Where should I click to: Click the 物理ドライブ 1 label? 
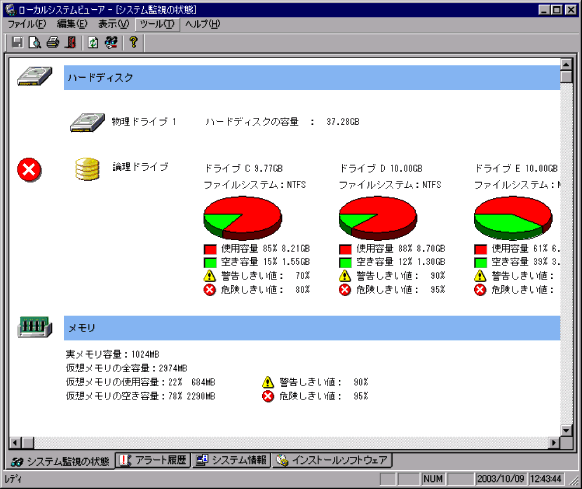coord(144,122)
